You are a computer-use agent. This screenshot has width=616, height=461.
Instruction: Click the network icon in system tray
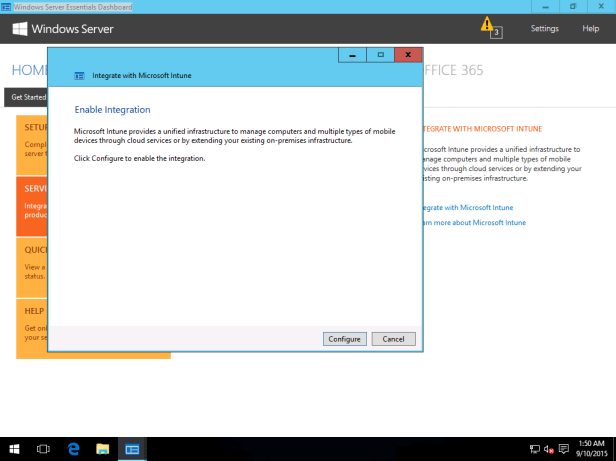click(535, 449)
